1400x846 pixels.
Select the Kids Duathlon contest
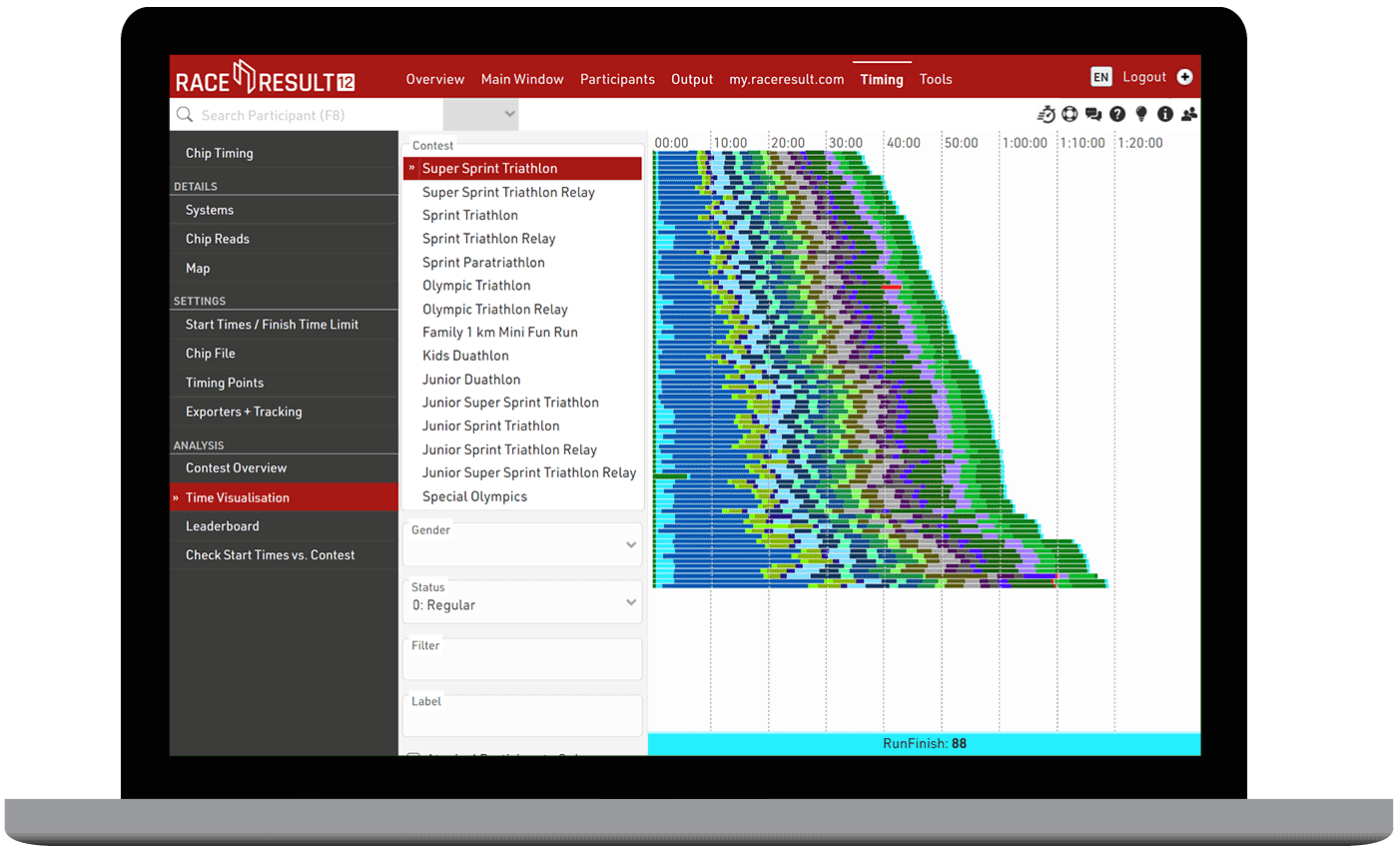click(522, 356)
